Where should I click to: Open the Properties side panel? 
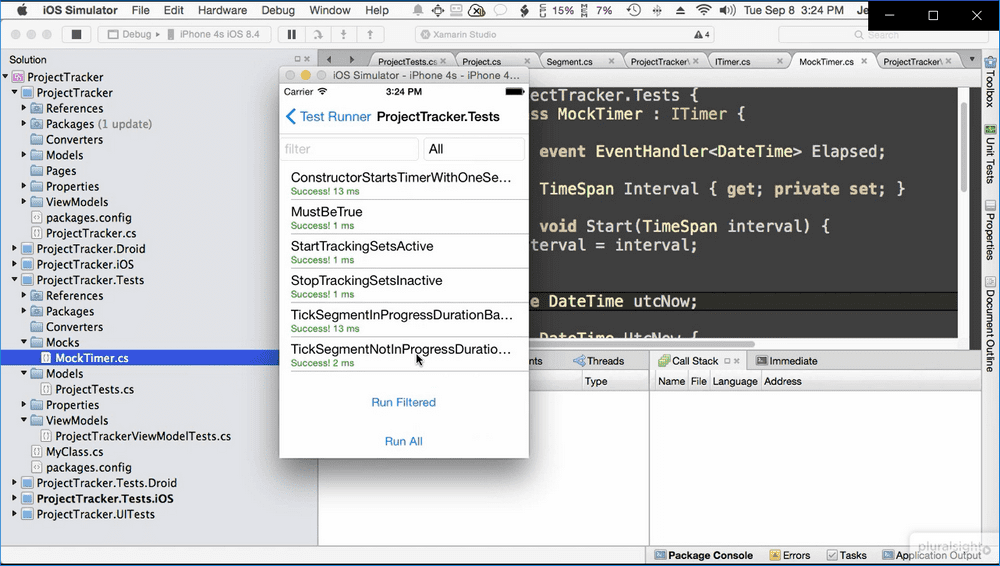(990, 230)
